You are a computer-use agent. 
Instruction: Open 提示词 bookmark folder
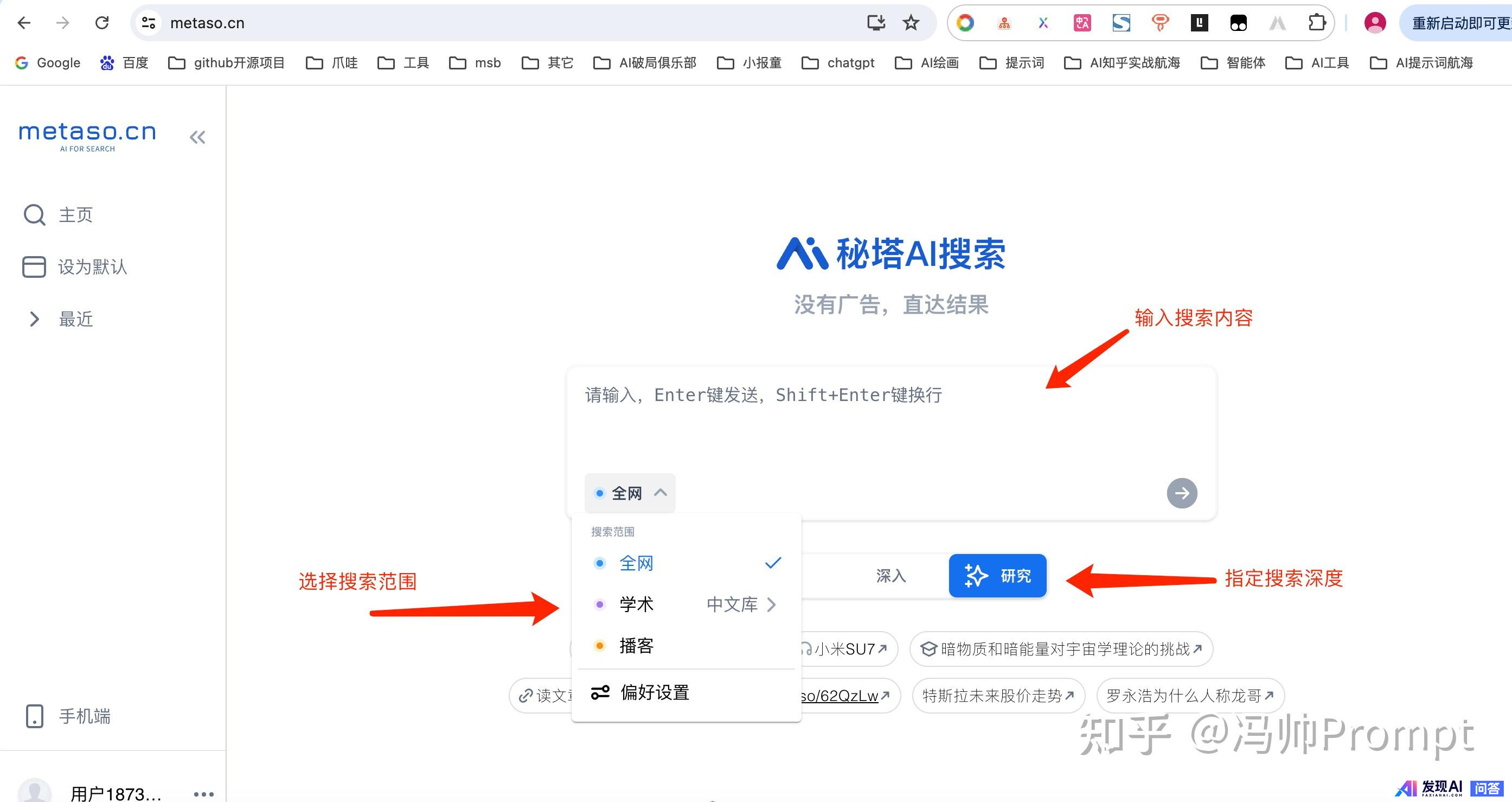click(1012, 63)
